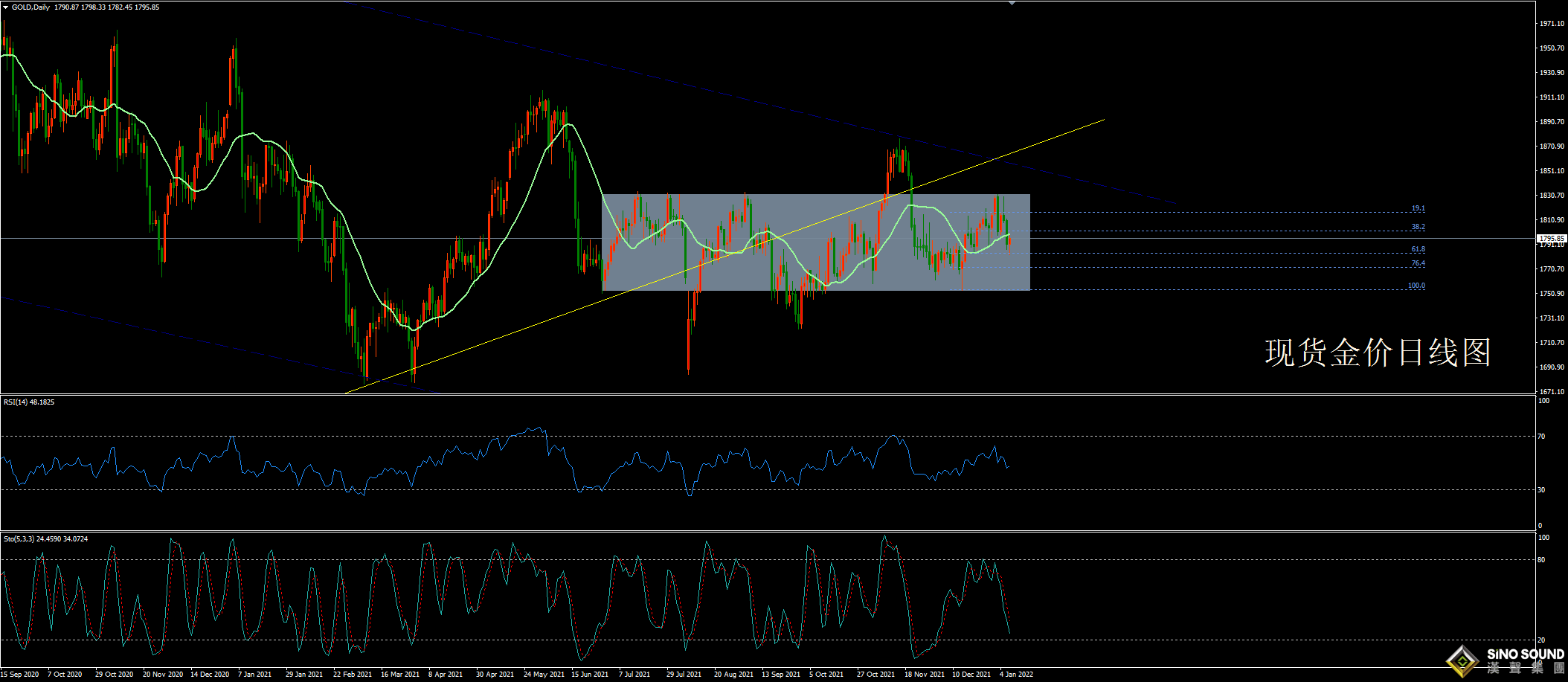Click the 20 Aug 2021 date label
The width and height of the screenshot is (1568, 682).
[733, 675]
